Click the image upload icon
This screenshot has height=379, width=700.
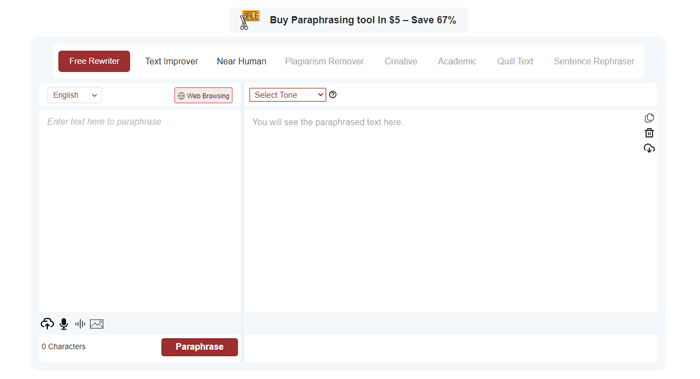tap(97, 324)
